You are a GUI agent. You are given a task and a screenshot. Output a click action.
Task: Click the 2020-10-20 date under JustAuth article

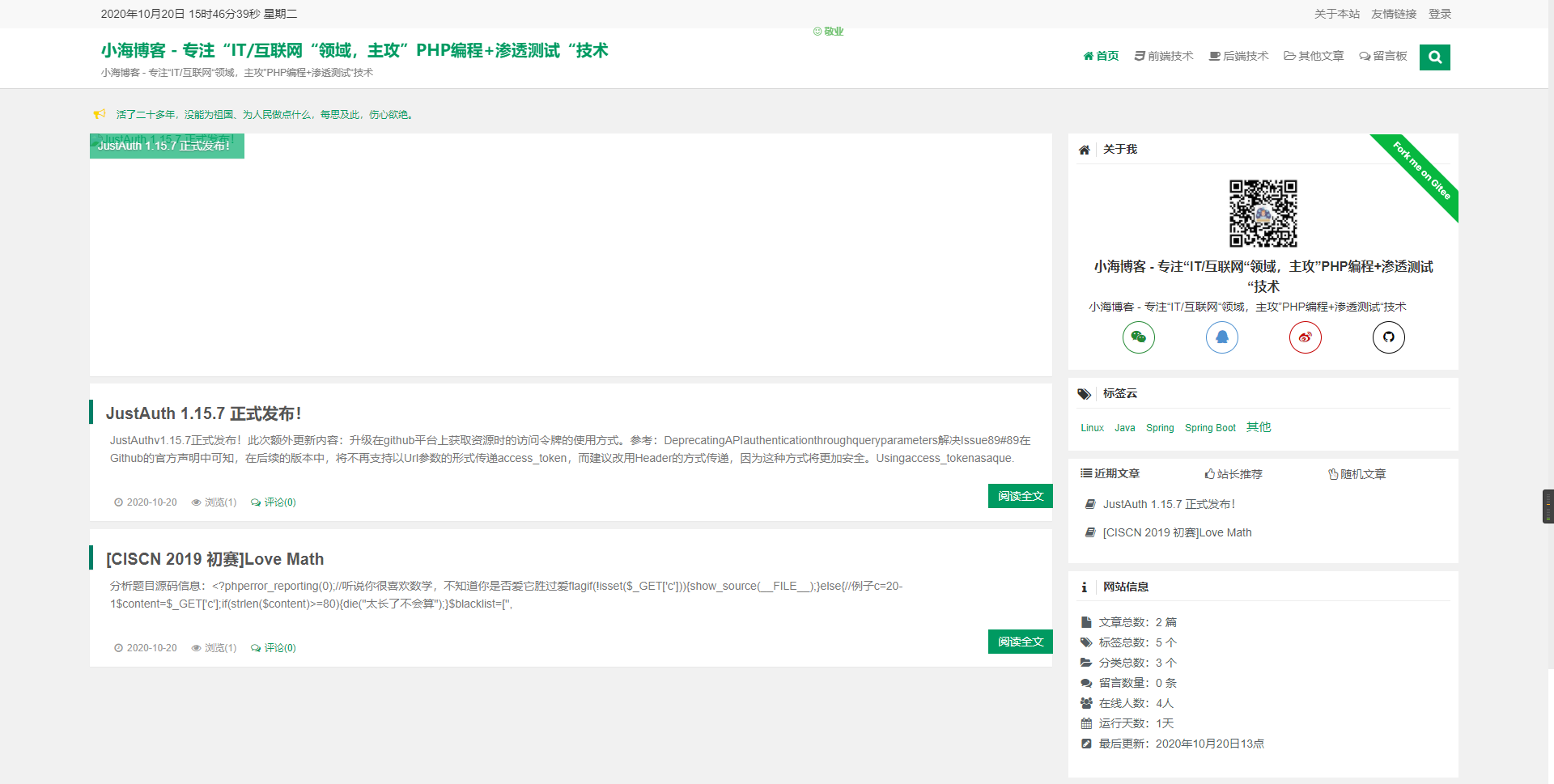click(151, 502)
